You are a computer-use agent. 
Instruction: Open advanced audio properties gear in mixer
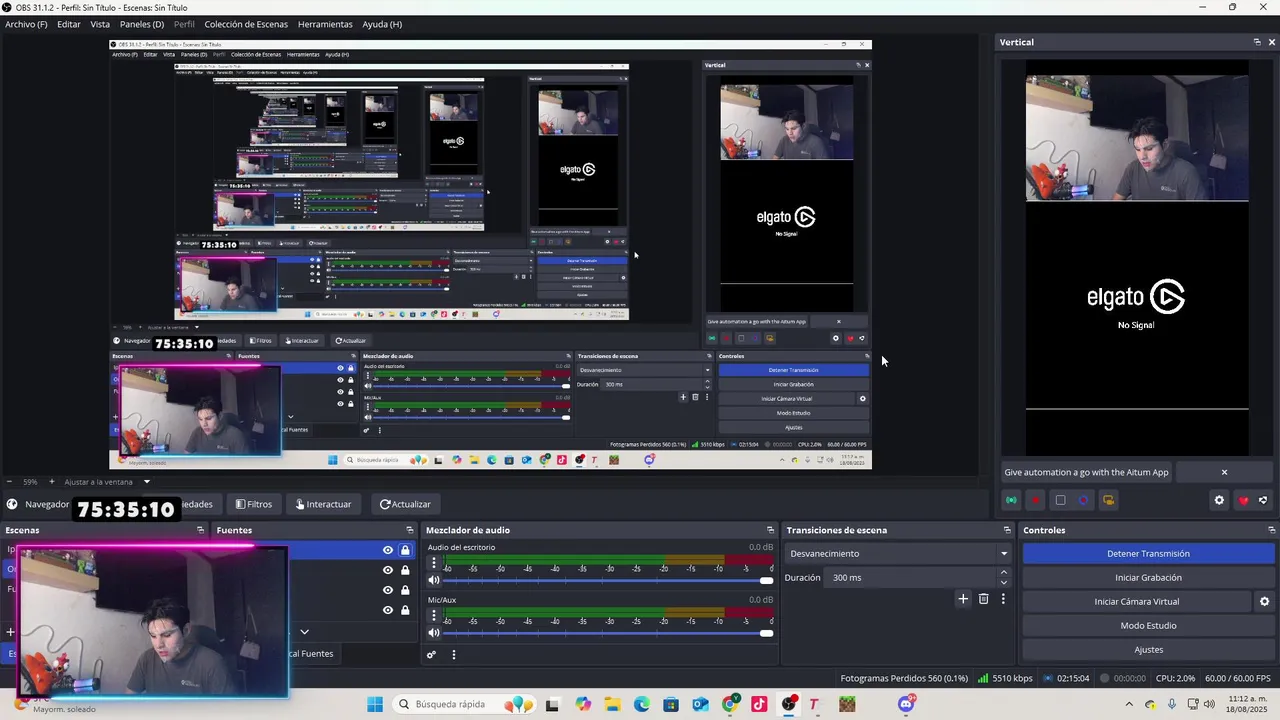pyautogui.click(x=431, y=655)
